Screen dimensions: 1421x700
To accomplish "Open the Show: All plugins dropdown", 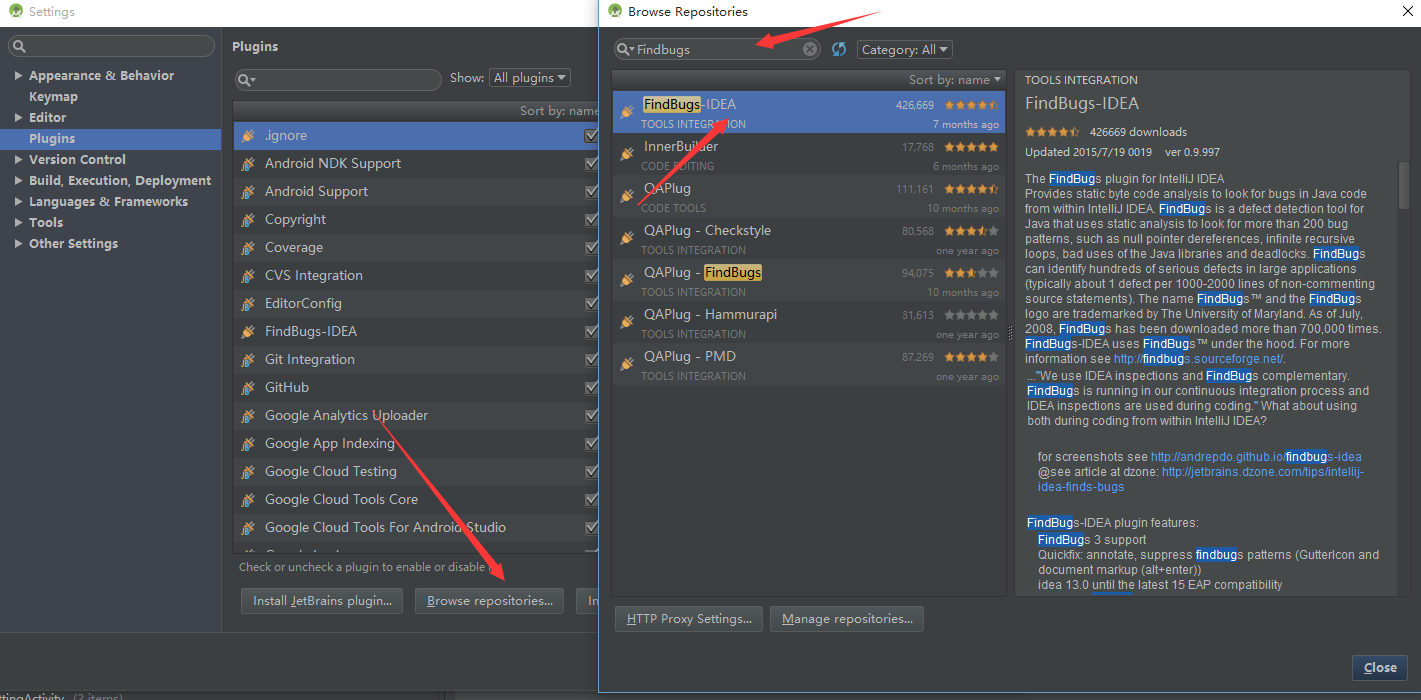I will (530, 78).
